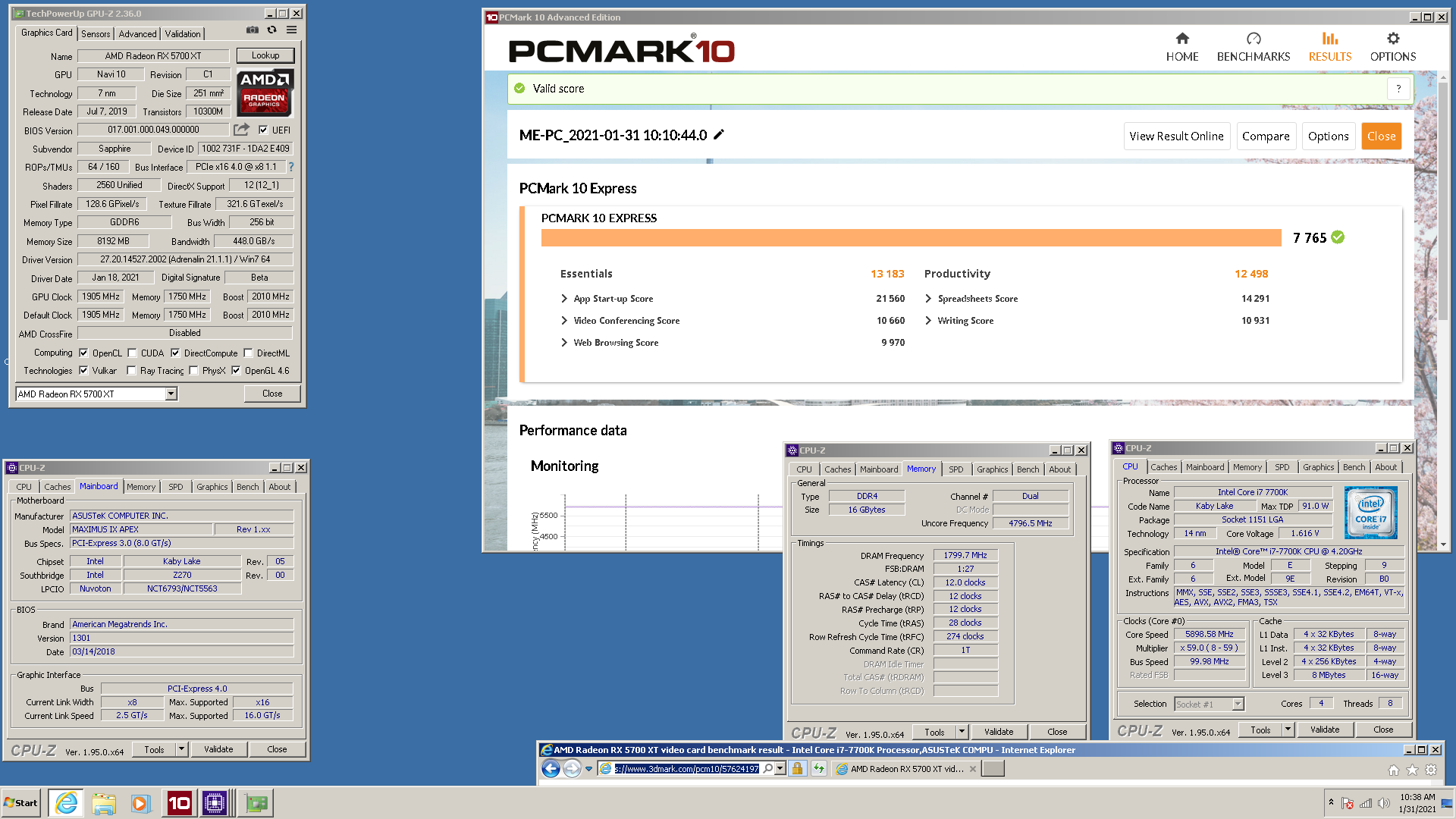Open Windows Media Player from the taskbar

pos(140,803)
